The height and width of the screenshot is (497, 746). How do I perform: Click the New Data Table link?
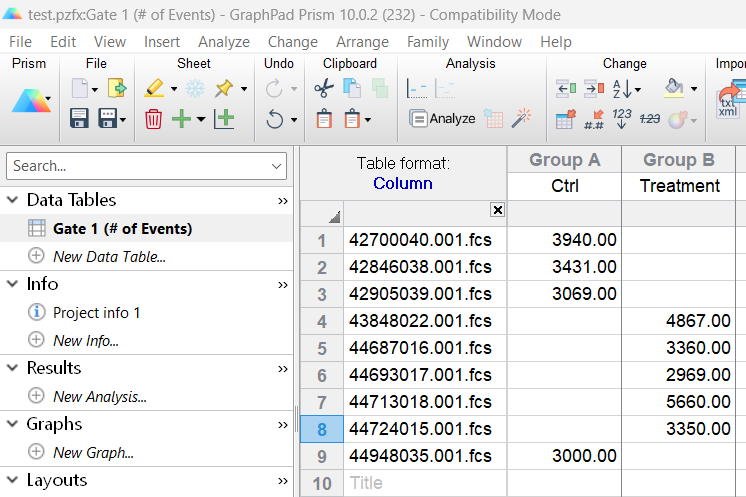[x=109, y=256]
